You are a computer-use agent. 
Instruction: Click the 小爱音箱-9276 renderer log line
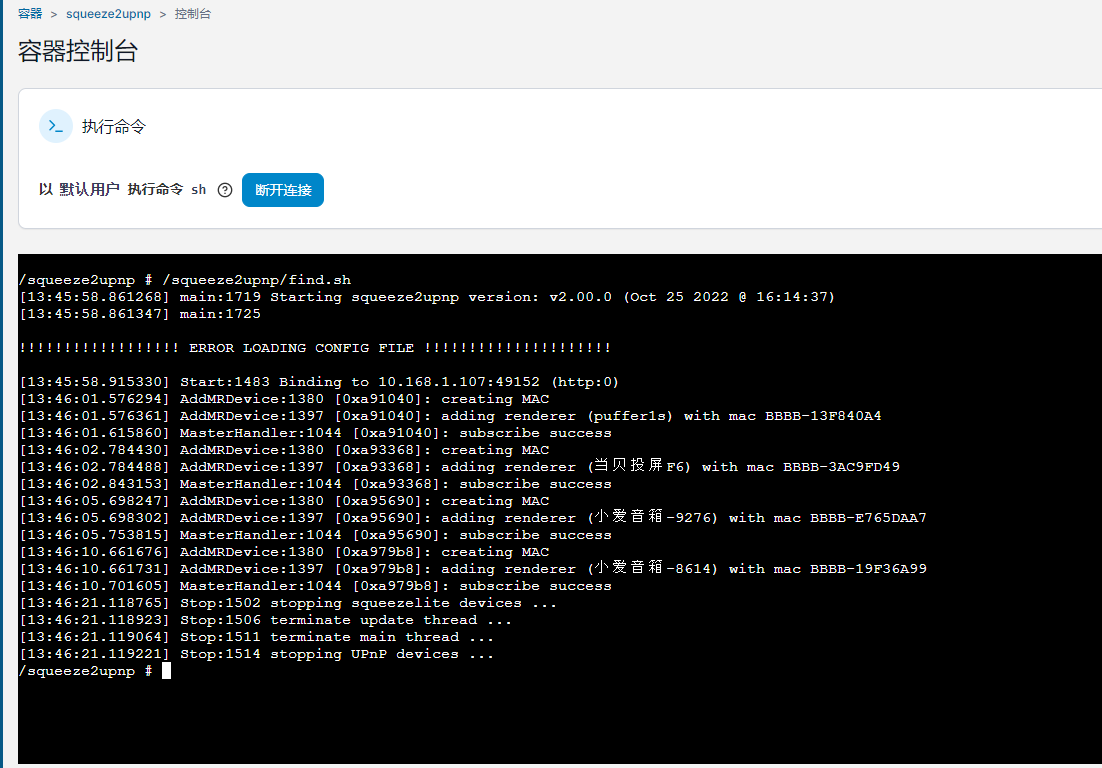[x=473, y=517]
